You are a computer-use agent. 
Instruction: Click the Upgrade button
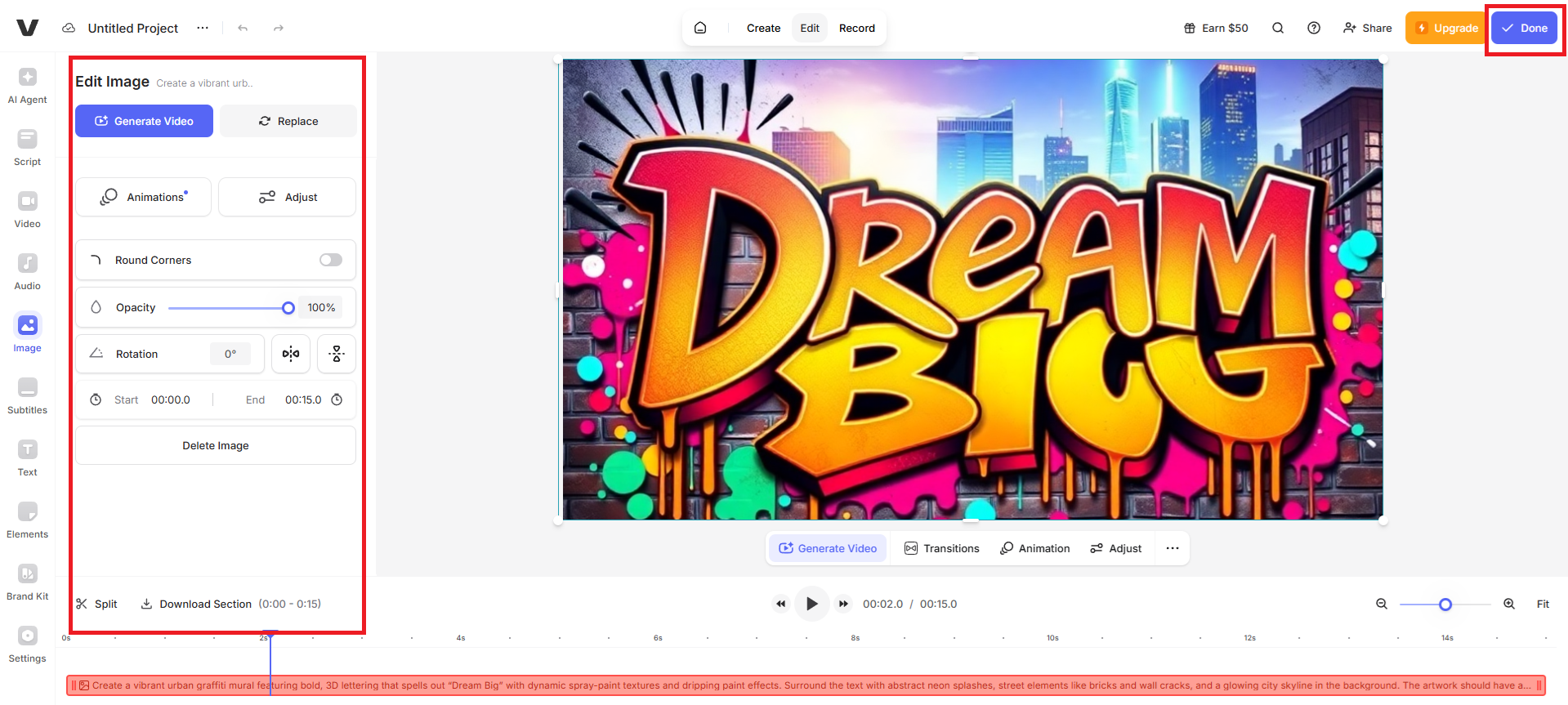1447,28
